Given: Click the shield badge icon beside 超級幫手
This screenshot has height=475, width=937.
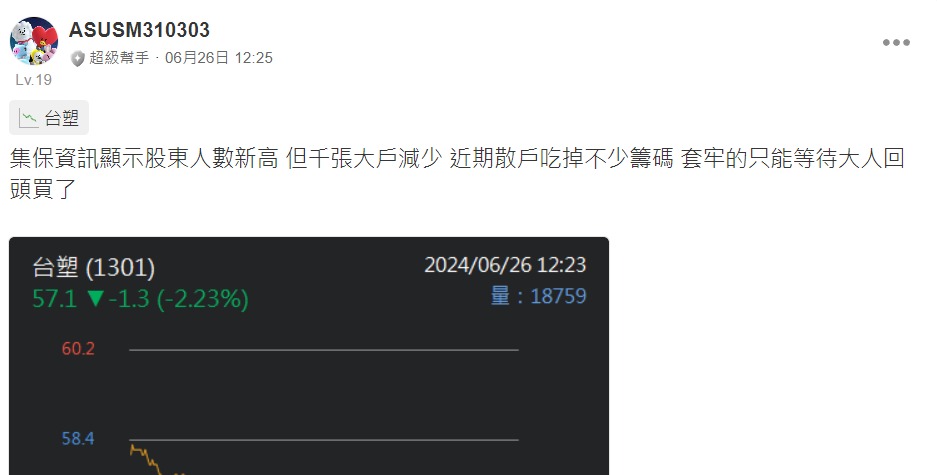Looking at the screenshot, I should coord(77,58).
